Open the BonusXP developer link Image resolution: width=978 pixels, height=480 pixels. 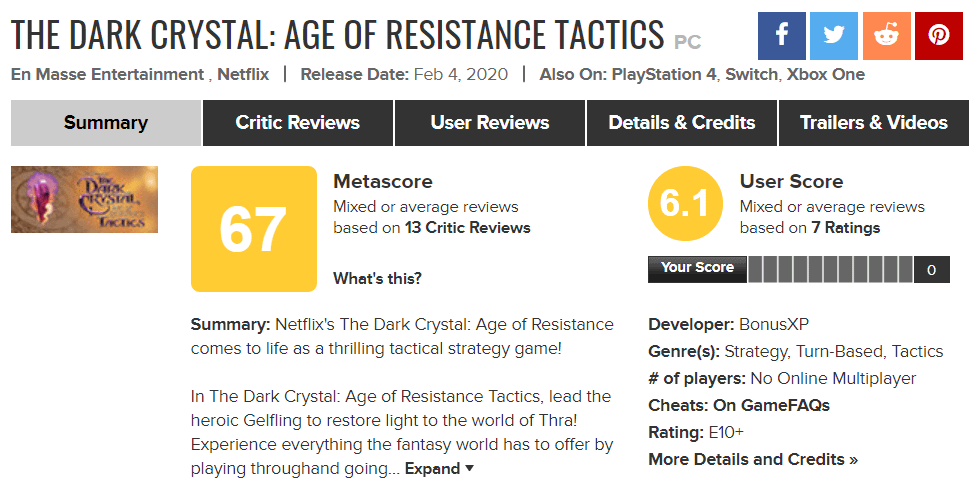[x=775, y=325]
